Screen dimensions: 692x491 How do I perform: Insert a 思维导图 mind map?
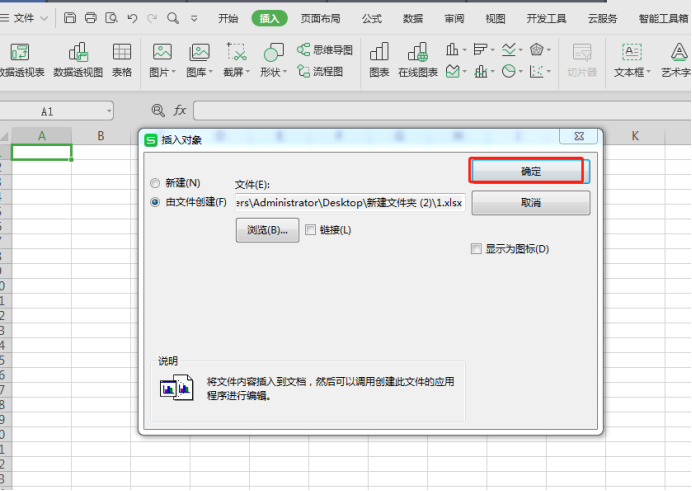(x=325, y=50)
